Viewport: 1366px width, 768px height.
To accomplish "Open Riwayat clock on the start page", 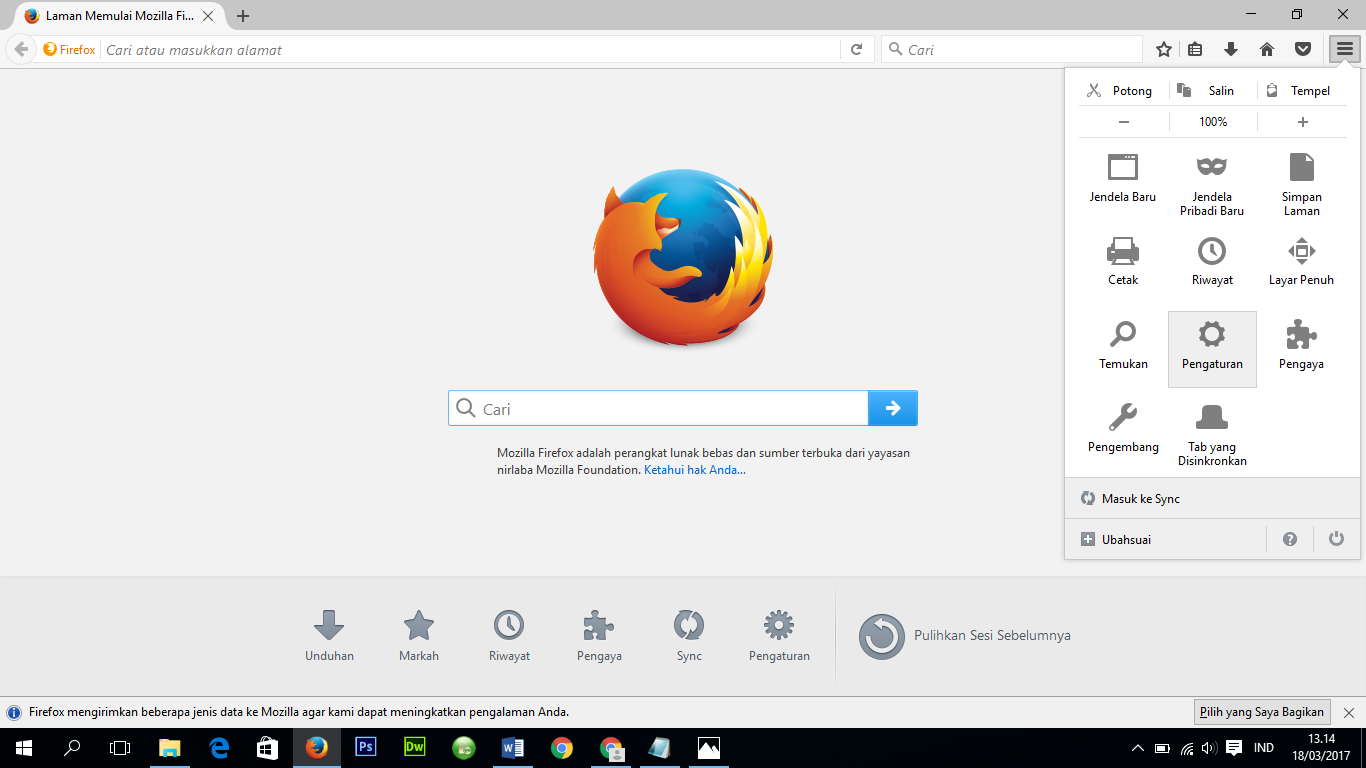I will coord(509,636).
